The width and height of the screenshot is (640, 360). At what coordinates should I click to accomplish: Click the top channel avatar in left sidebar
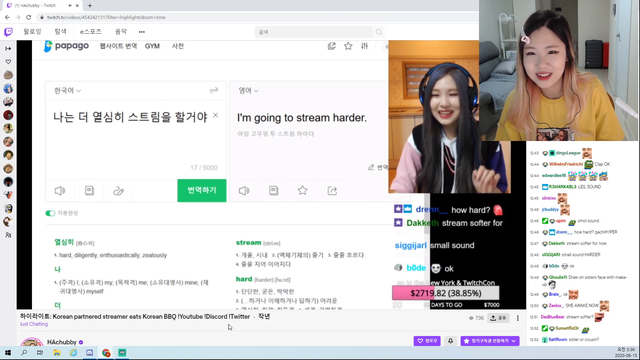(8, 75)
